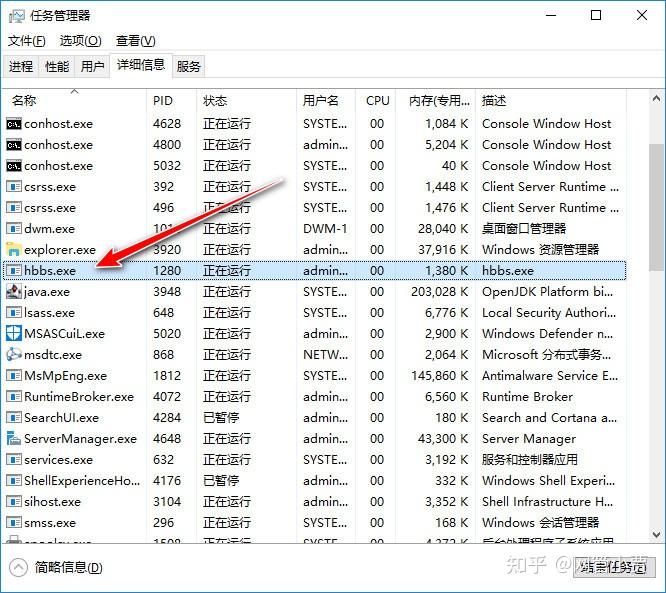Click NETW... user name cell

325,355
